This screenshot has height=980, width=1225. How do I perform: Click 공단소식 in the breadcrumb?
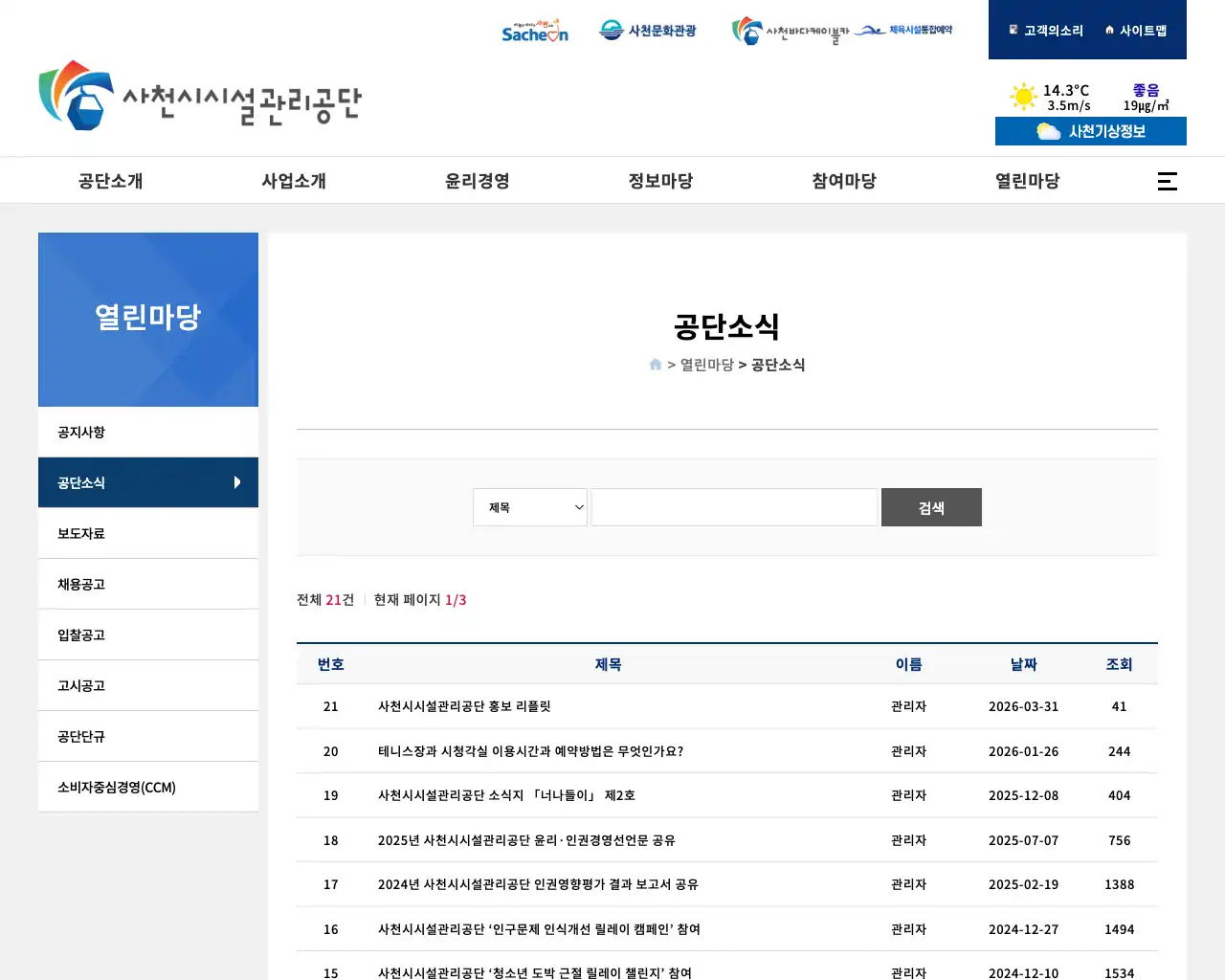778,365
